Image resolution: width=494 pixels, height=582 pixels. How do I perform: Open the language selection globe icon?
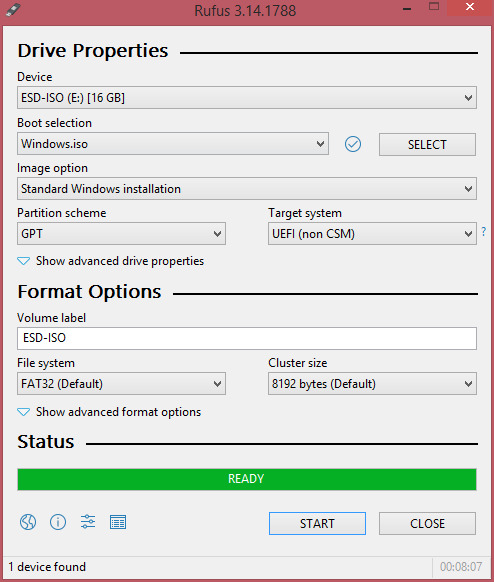pyautogui.click(x=28, y=522)
